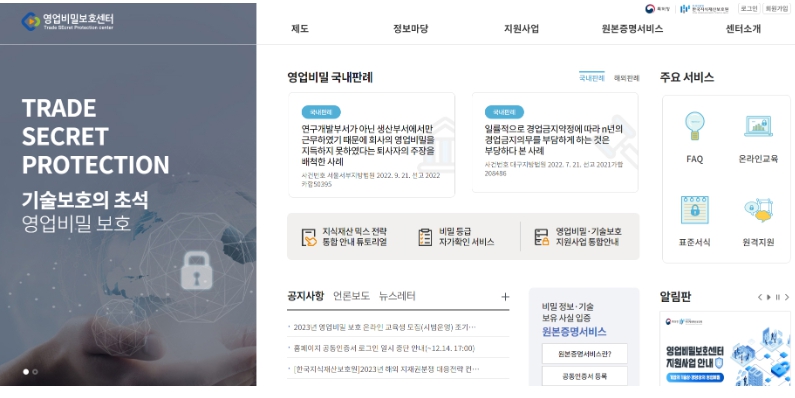Viewport: 795px width, 398px height.
Task: Open the 연구개발부서가 아닌 생산부서 case card
Action: click(372, 144)
